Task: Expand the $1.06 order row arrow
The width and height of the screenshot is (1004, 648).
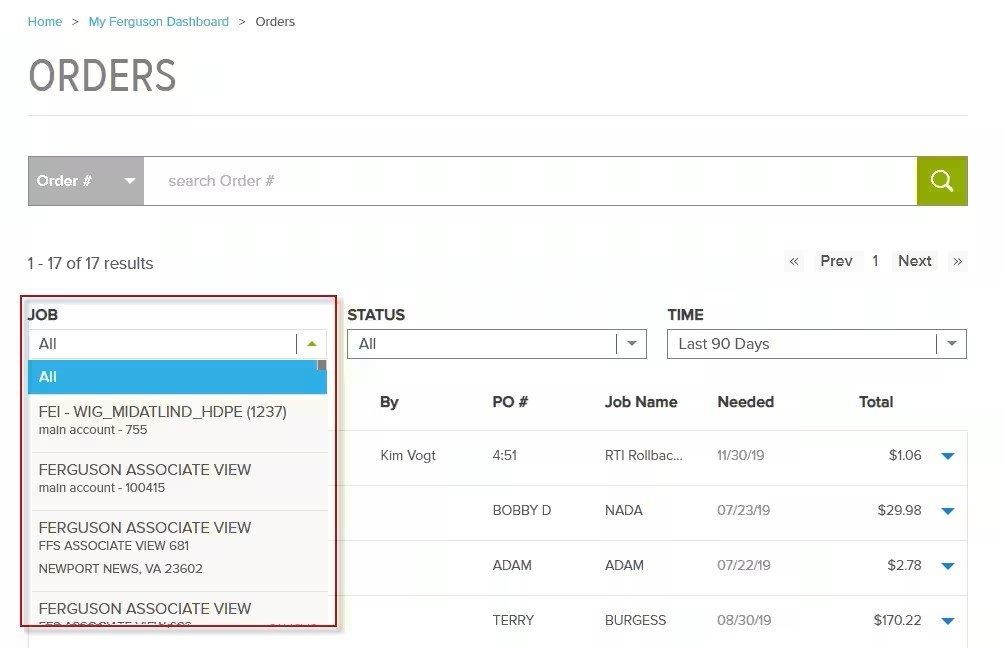Action: (x=948, y=456)
